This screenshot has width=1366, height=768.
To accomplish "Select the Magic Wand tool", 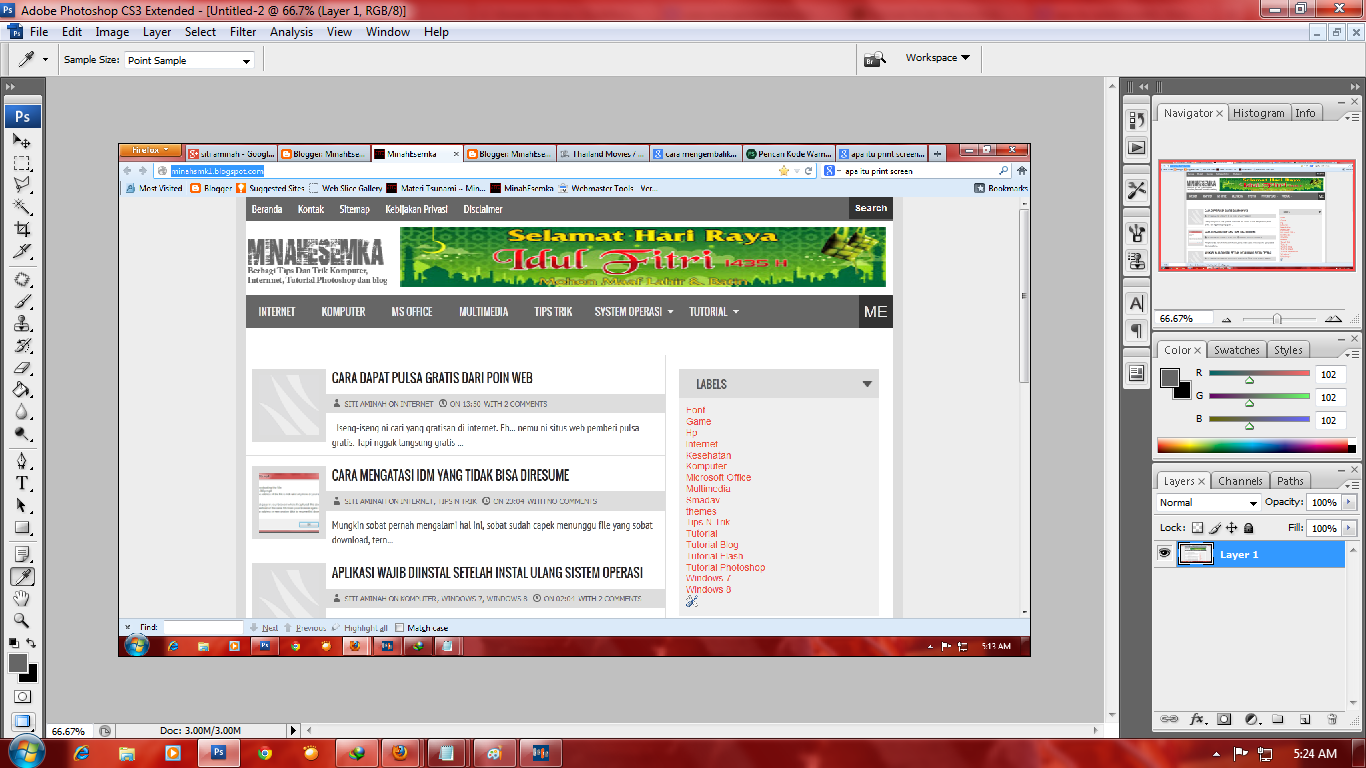I will (x=22, y=208).
